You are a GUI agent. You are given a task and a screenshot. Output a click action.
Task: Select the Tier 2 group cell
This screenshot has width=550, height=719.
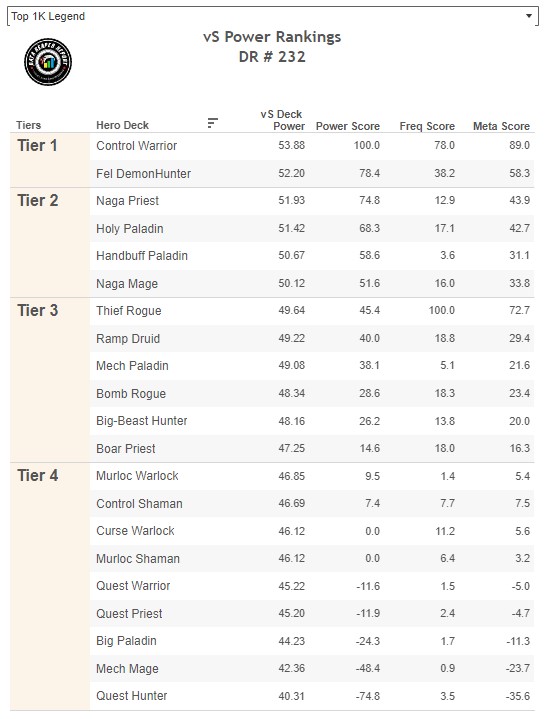click(x=50, y=243)
